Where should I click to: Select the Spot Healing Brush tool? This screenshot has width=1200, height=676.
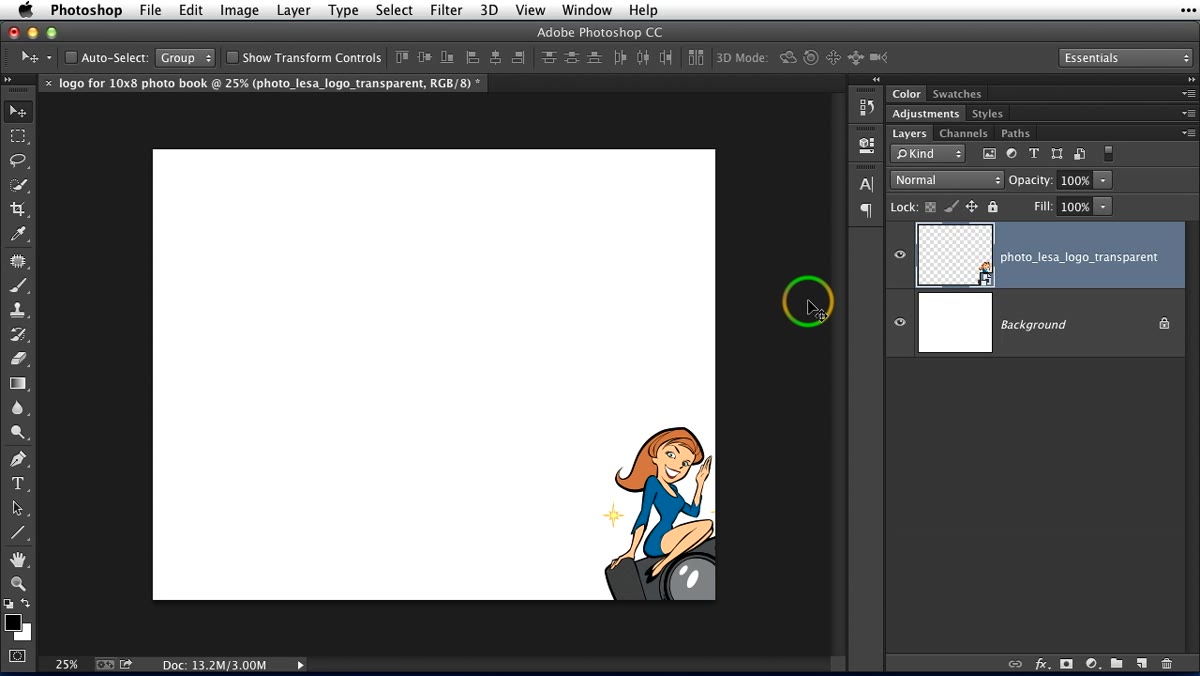18,261
